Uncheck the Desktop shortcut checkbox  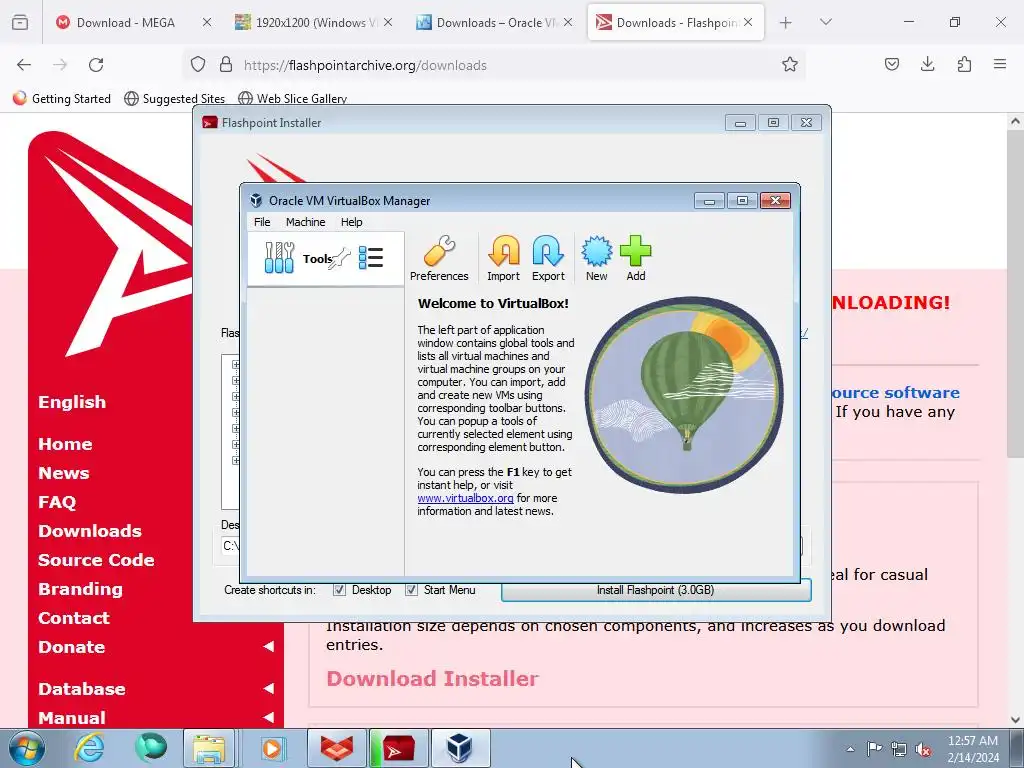tap(339, 590)
